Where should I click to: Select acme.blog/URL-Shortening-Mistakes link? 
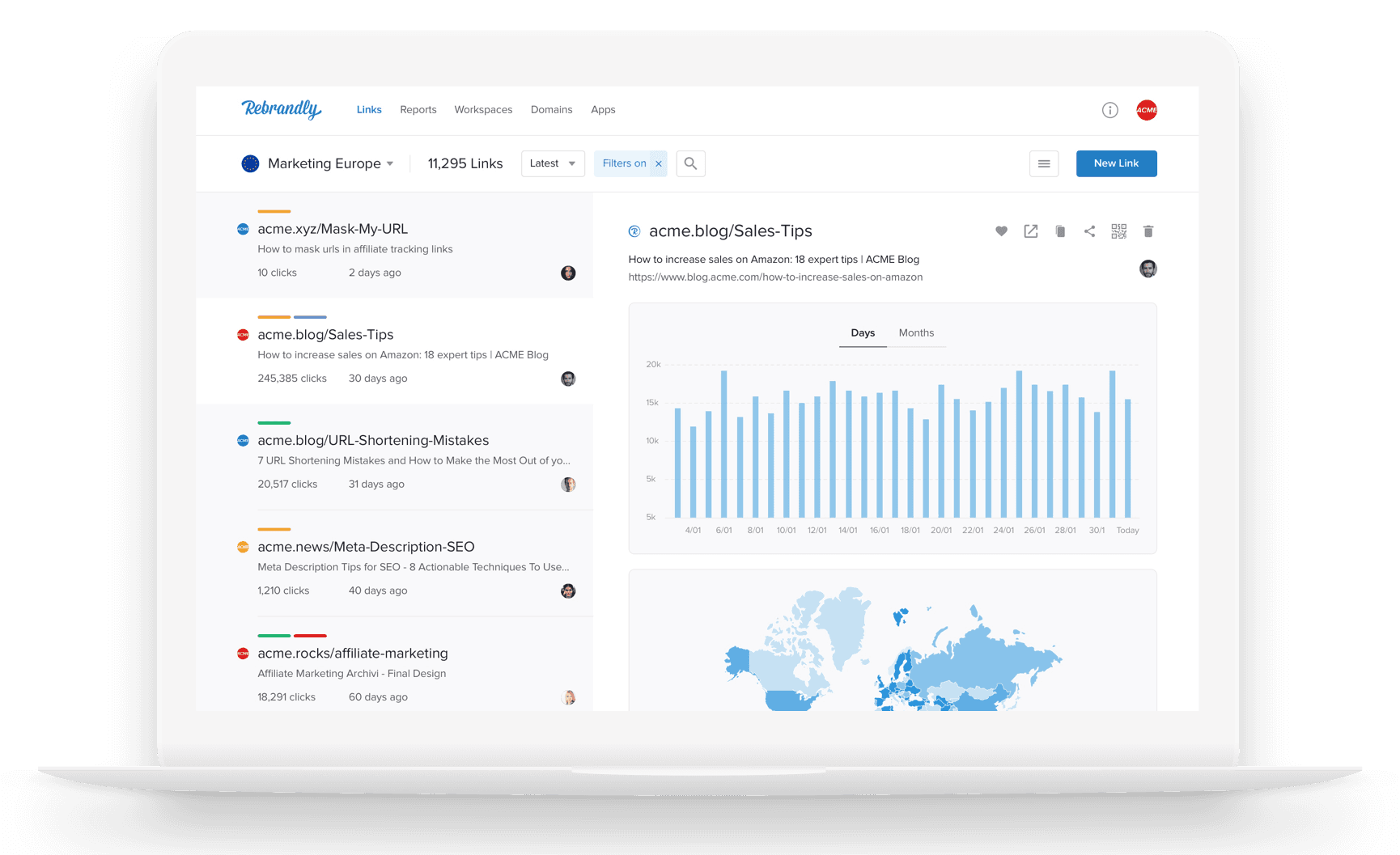click(373, 441)
